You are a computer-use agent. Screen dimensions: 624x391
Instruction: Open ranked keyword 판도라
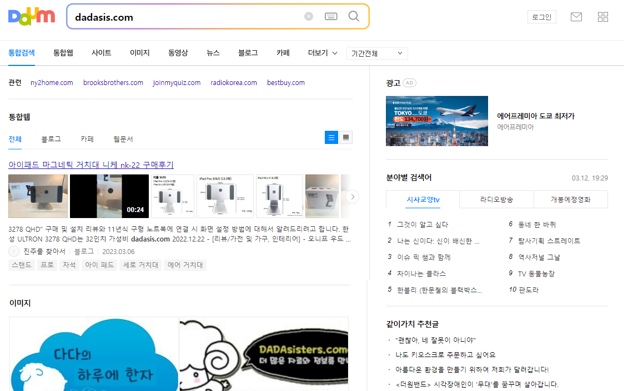click(529, 290)
